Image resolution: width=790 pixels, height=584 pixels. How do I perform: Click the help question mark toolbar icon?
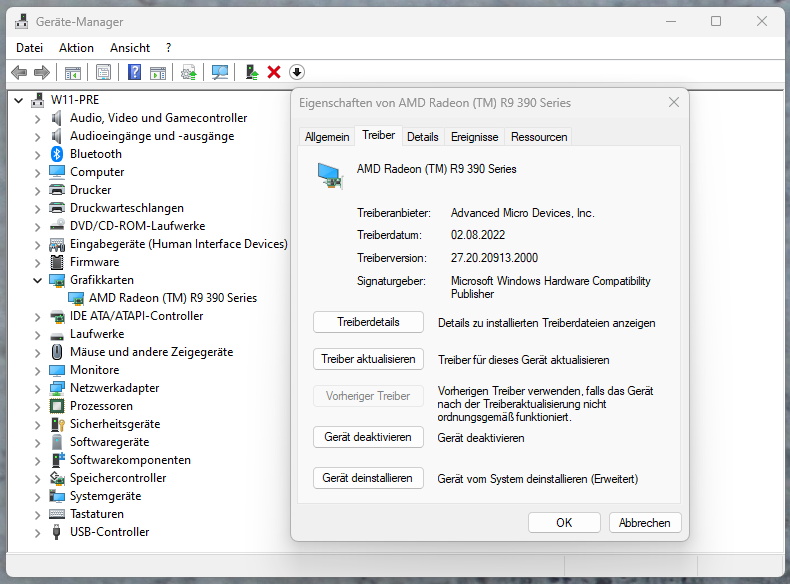click(135, 73)
